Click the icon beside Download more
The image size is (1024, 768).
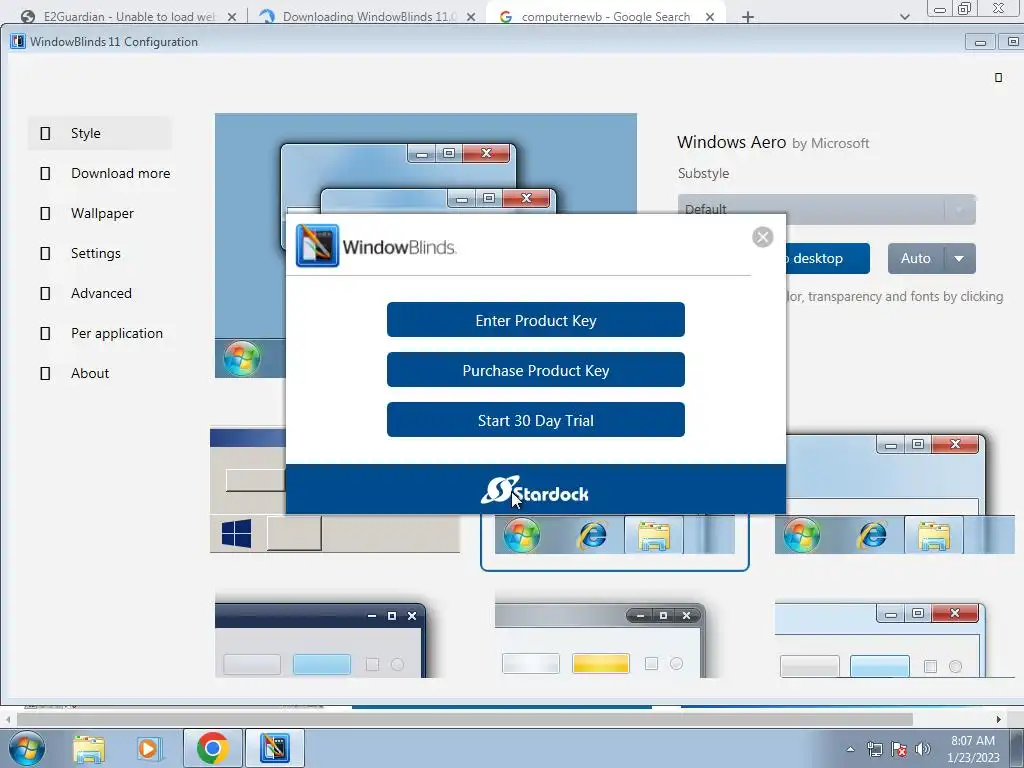[x=45, y=173]
